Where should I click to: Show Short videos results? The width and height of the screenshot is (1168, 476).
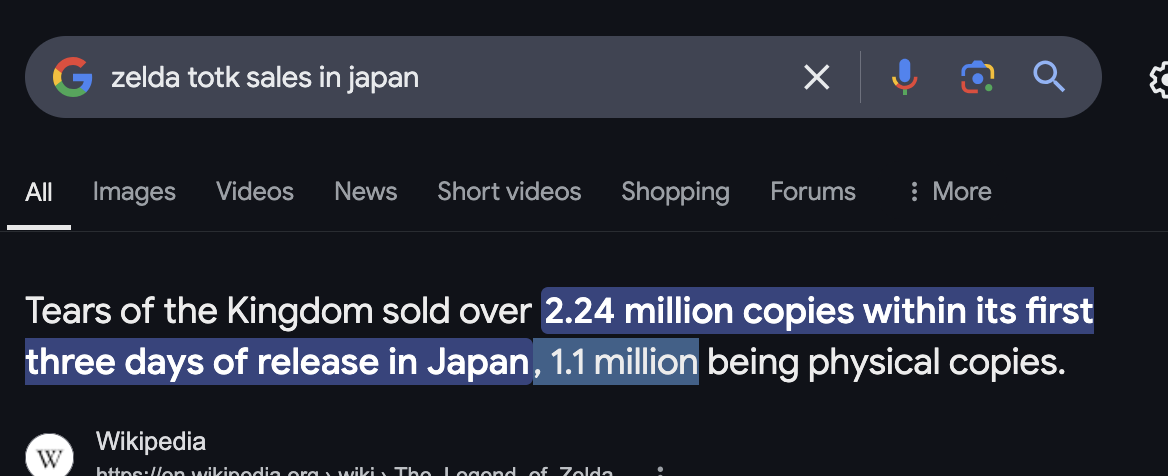[x=509, y=192]
